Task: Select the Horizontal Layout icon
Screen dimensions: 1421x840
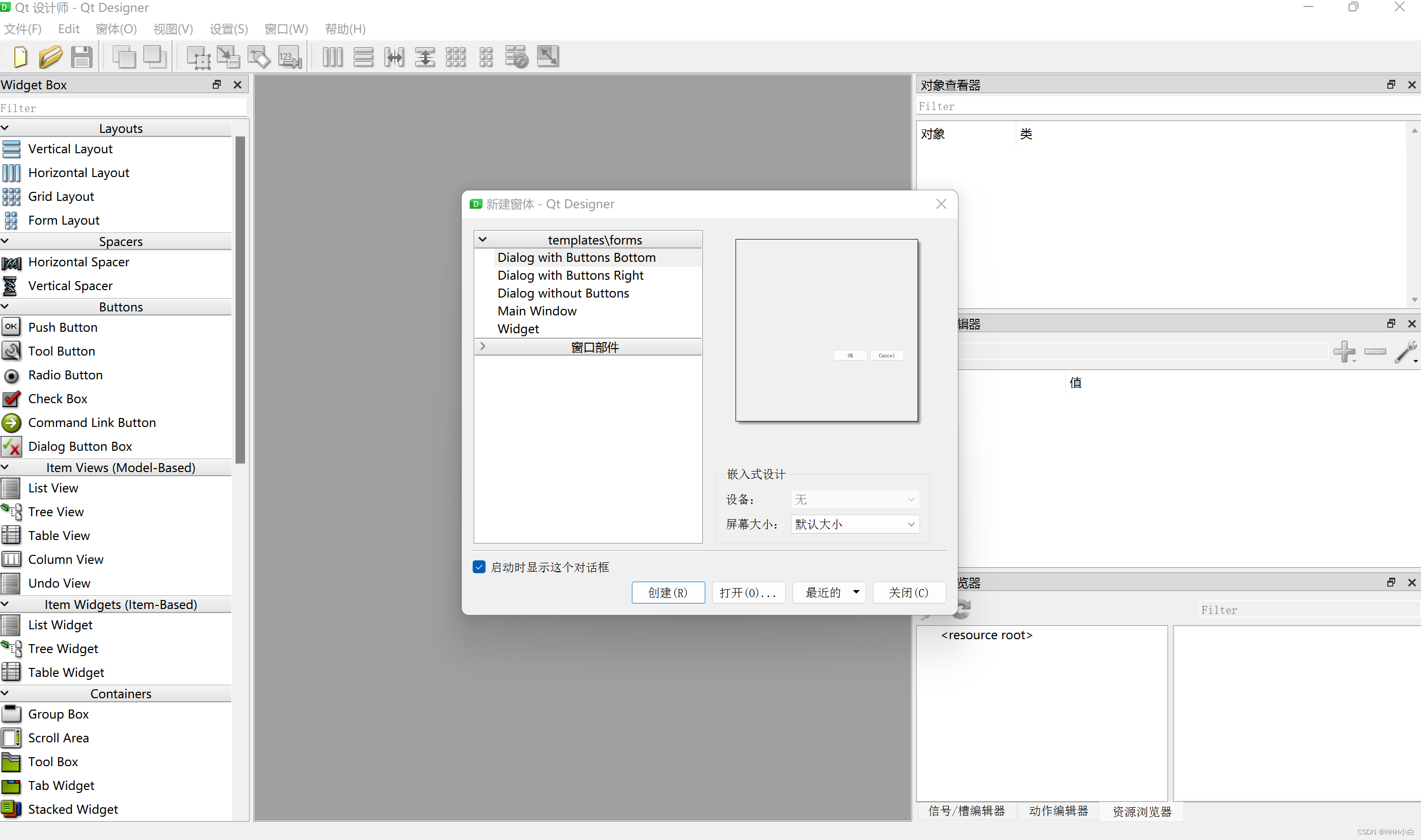Action: coord(11,172)
